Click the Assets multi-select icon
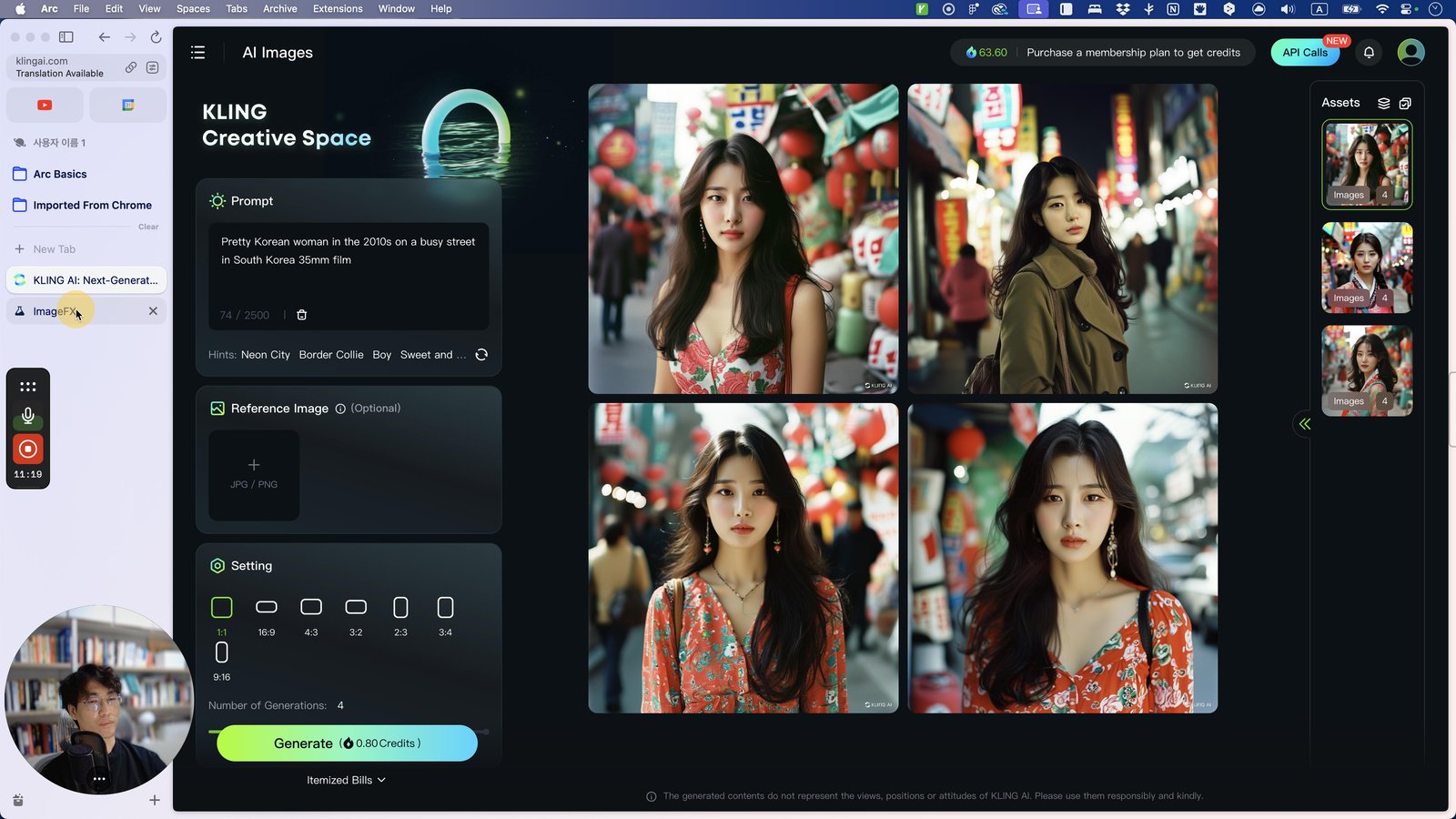 click(x=1405, y=103)
